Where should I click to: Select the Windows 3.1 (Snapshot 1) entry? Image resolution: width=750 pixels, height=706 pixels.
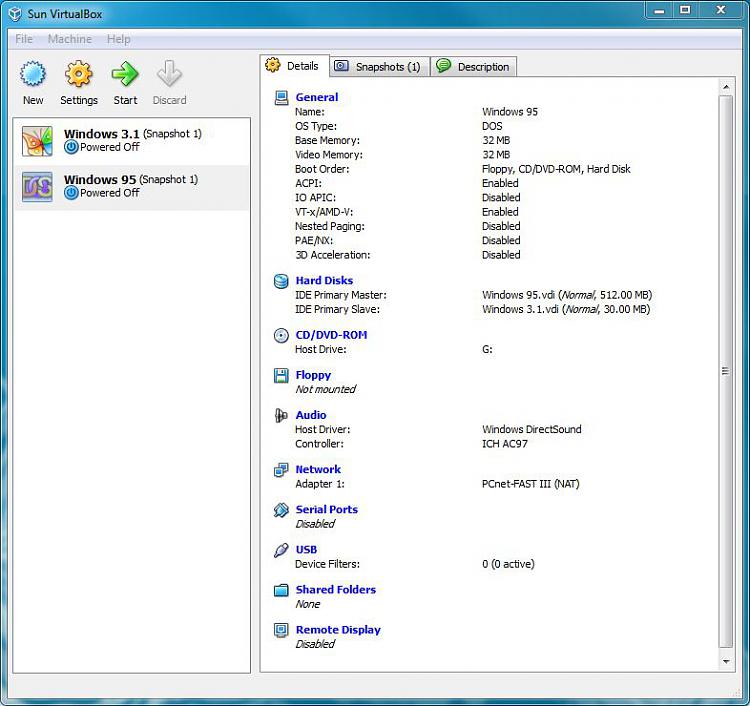pos(132,141)
